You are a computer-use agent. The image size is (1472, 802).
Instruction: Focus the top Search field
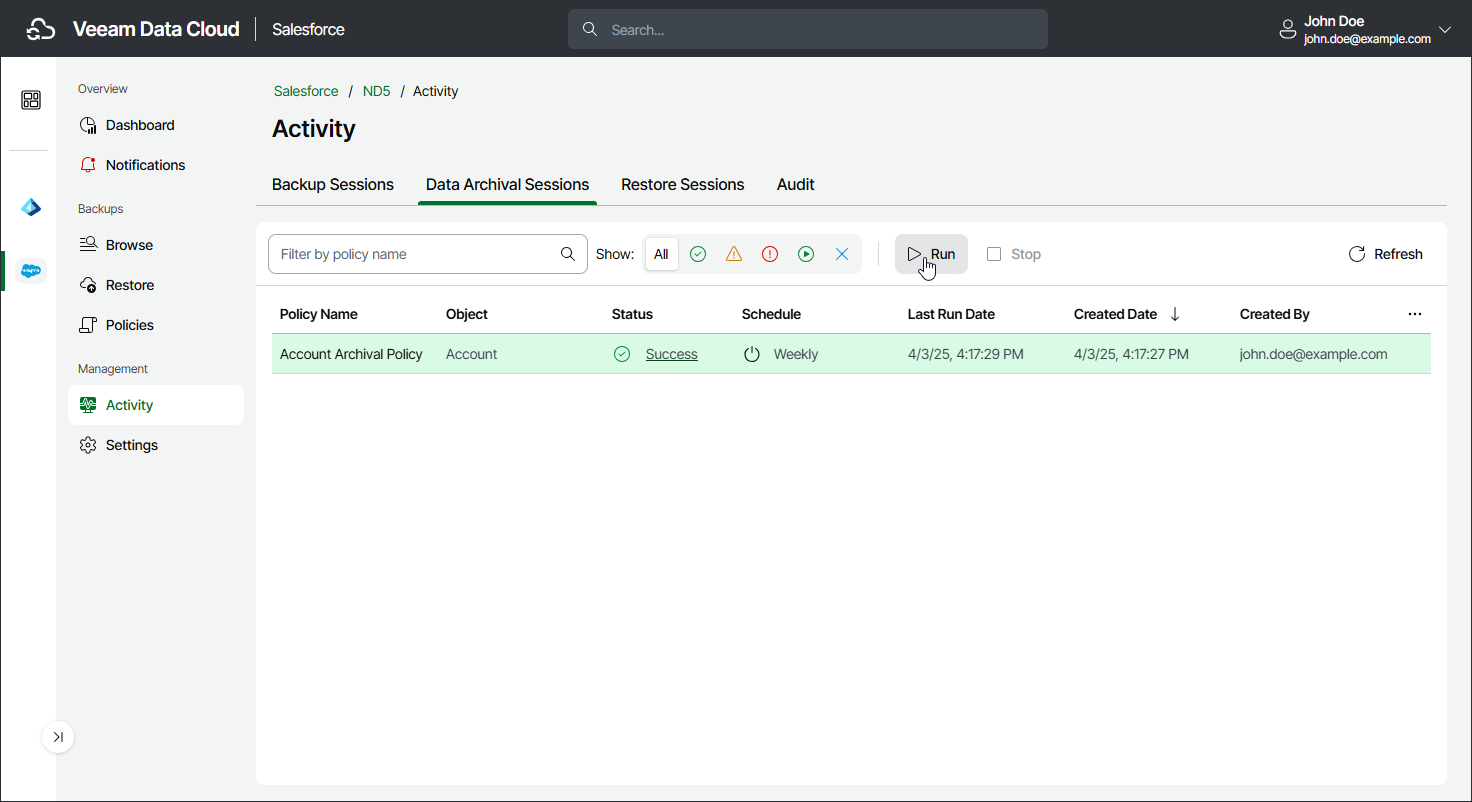coord(808,29)
